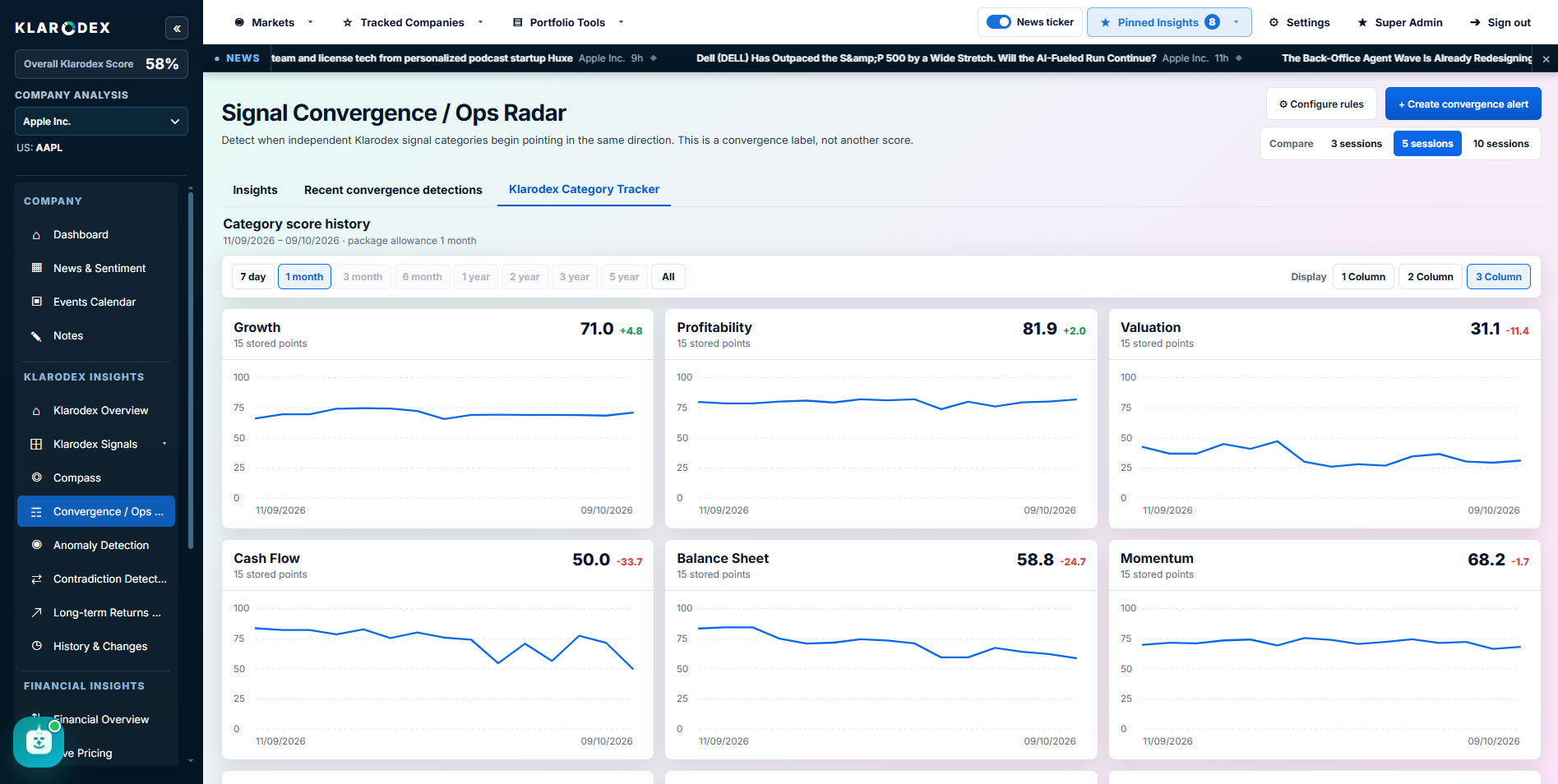Switch to the Insights tab
The image size is (1558, 784).
point(255,190)
